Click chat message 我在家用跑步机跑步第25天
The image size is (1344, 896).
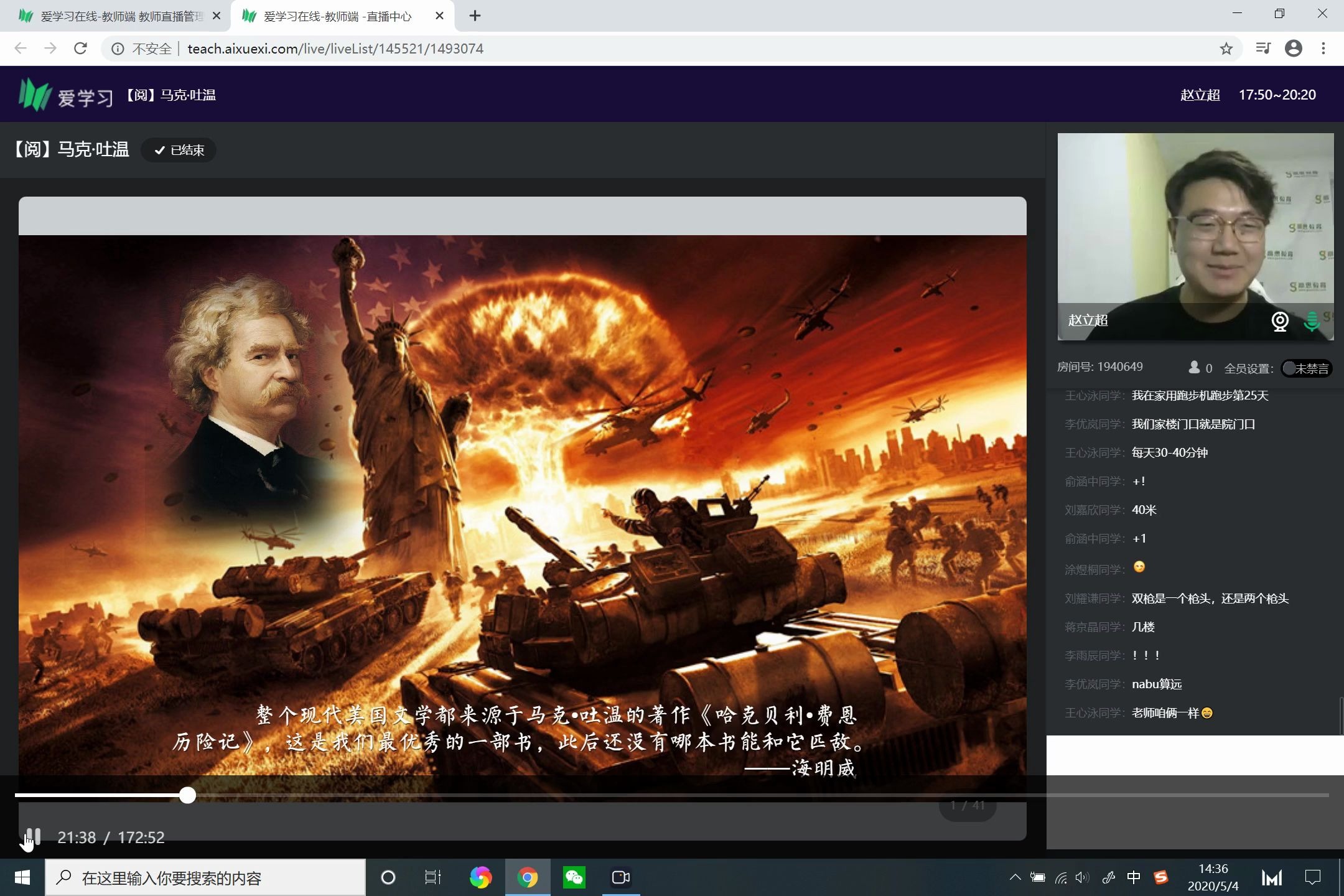click(x=1200, y=396)
